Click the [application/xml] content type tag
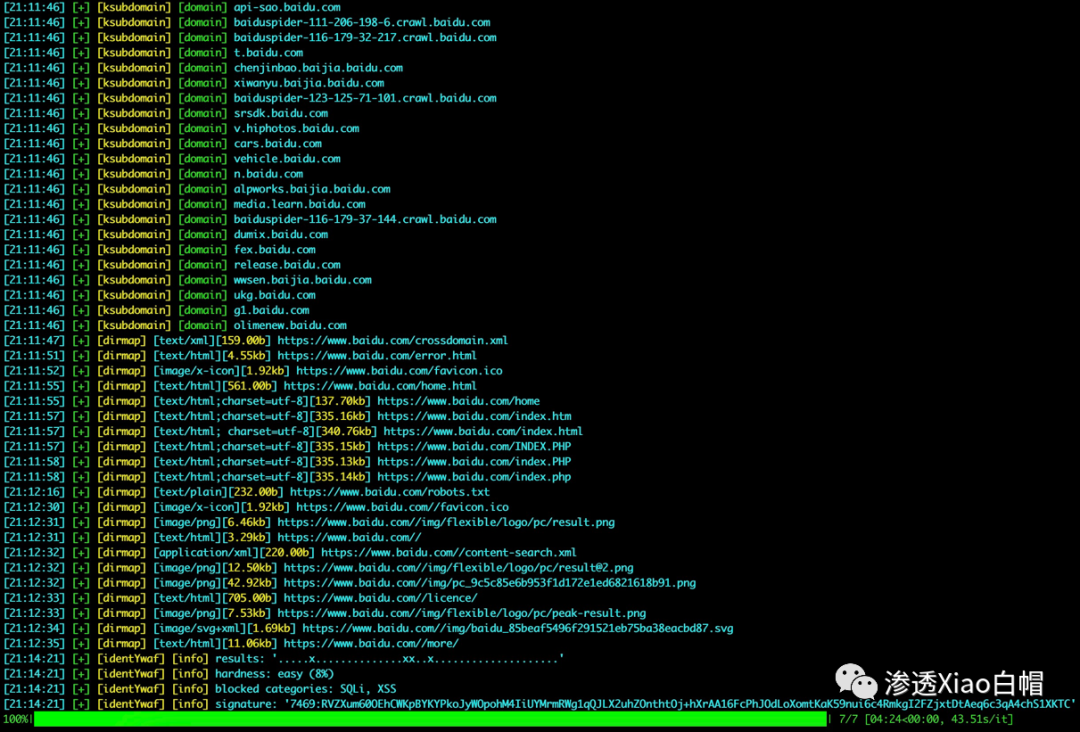 (205, 552)
